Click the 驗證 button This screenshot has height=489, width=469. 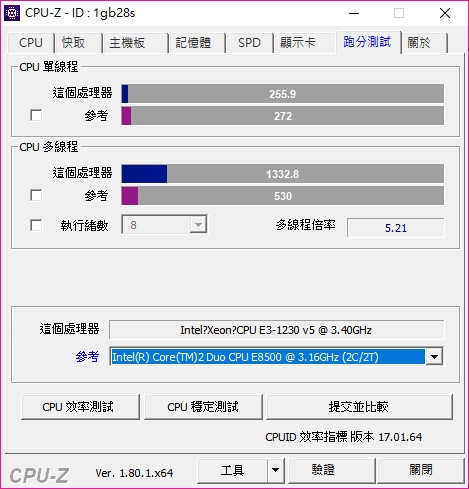click(x=332, y=470)
